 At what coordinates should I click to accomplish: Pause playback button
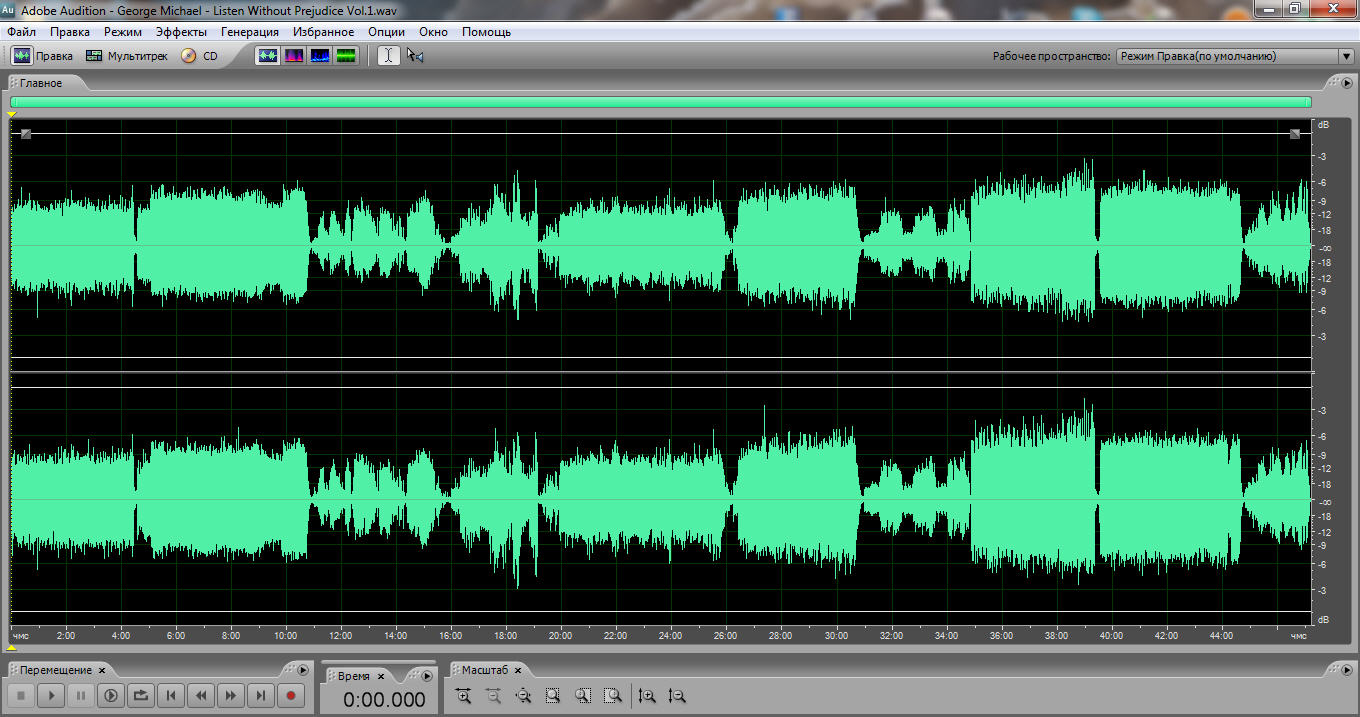tap(81, 695)
